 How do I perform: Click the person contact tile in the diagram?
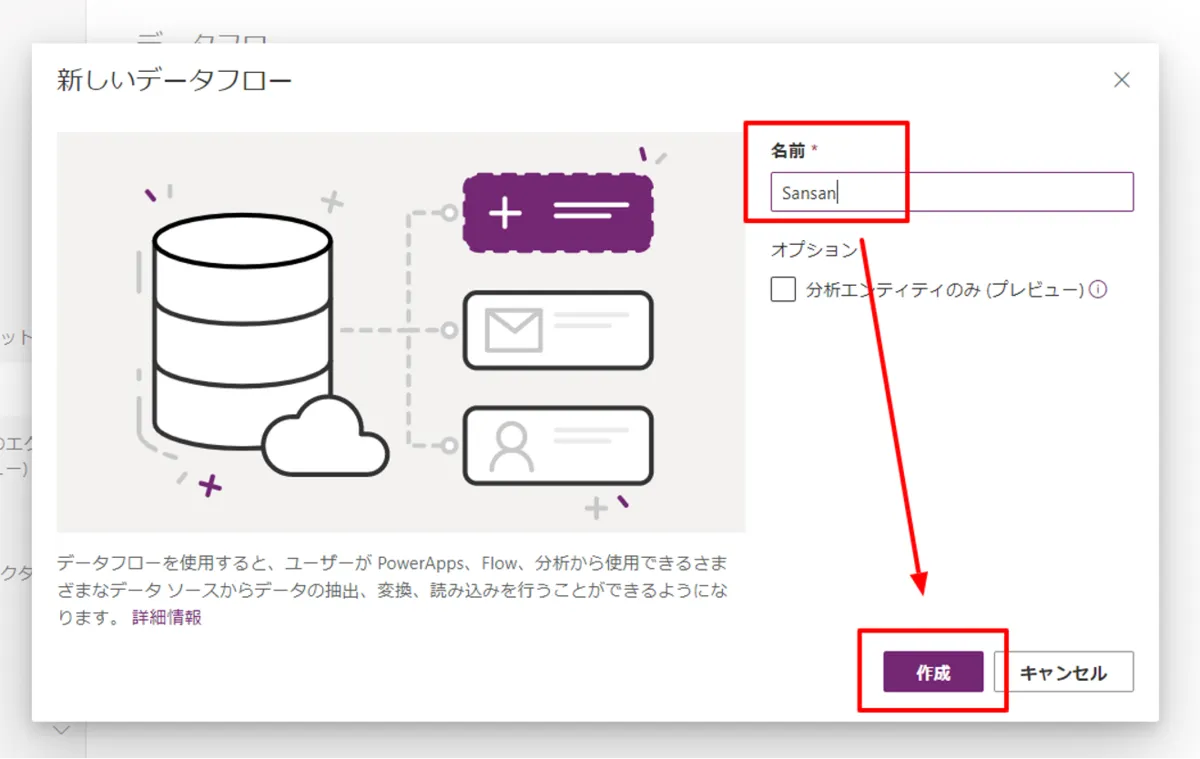pos(557,446)
